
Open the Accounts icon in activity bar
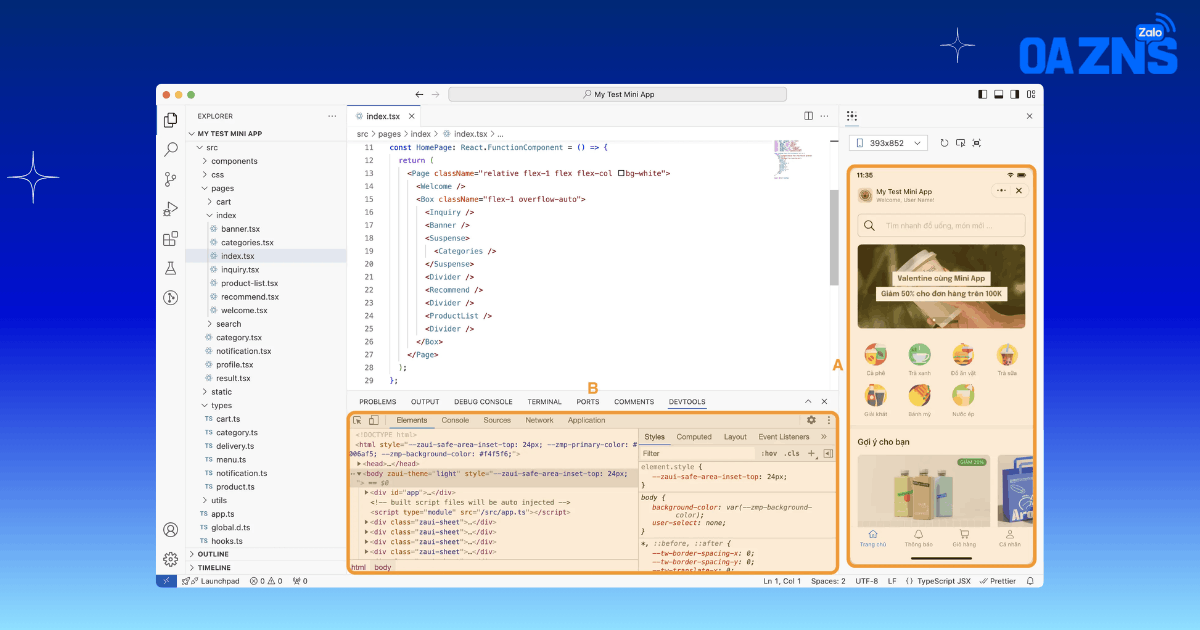point(171,530)
